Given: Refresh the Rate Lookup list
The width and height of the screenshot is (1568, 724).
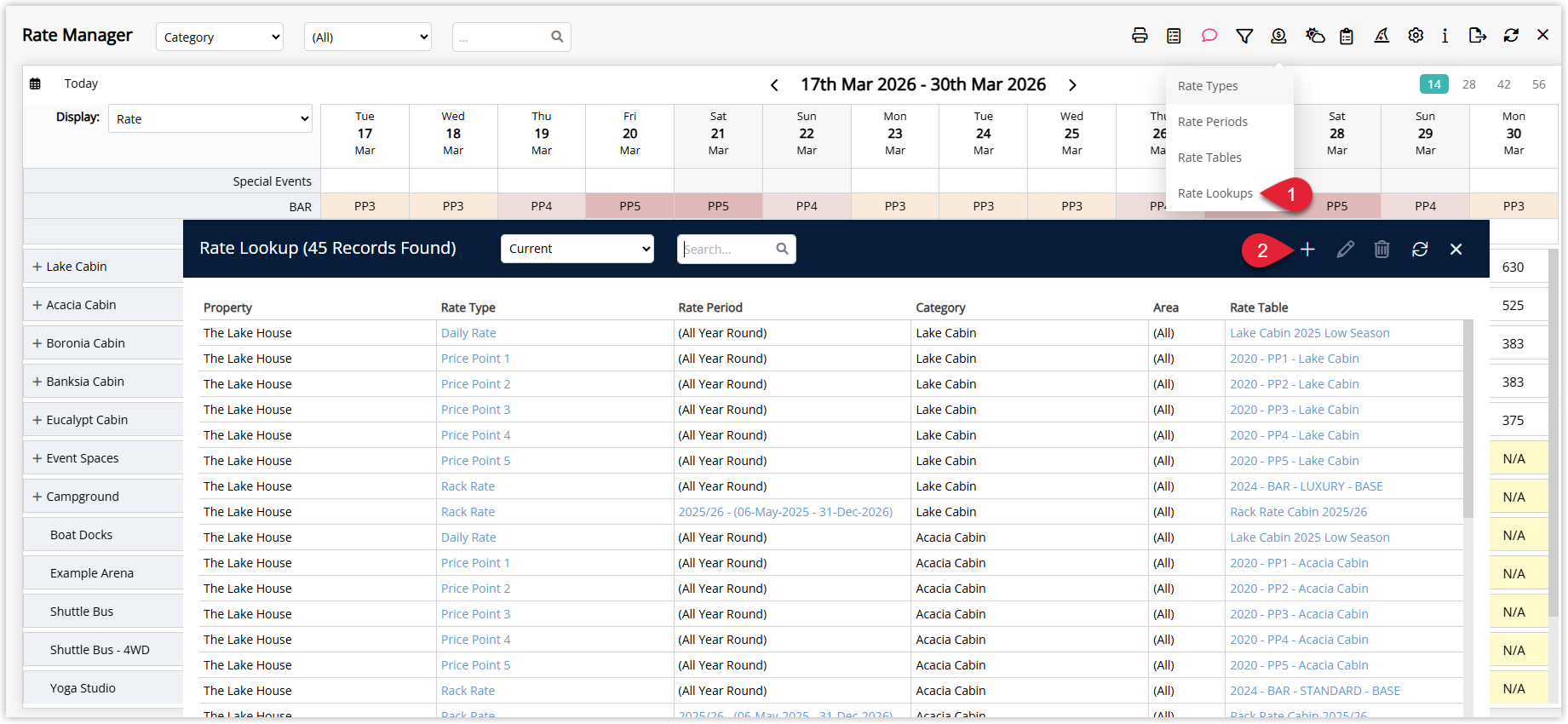Looking at the screenshot, I should (x=1420, y=249).
